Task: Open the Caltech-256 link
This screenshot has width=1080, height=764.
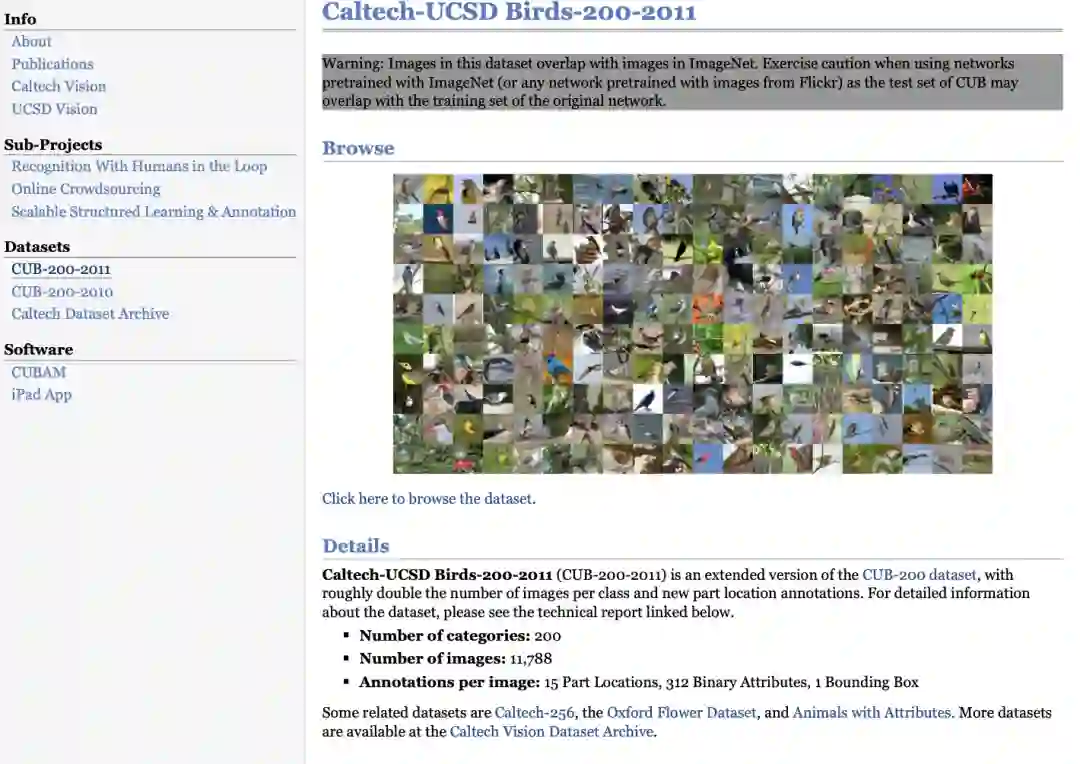Action: click(x=534, y=712)
